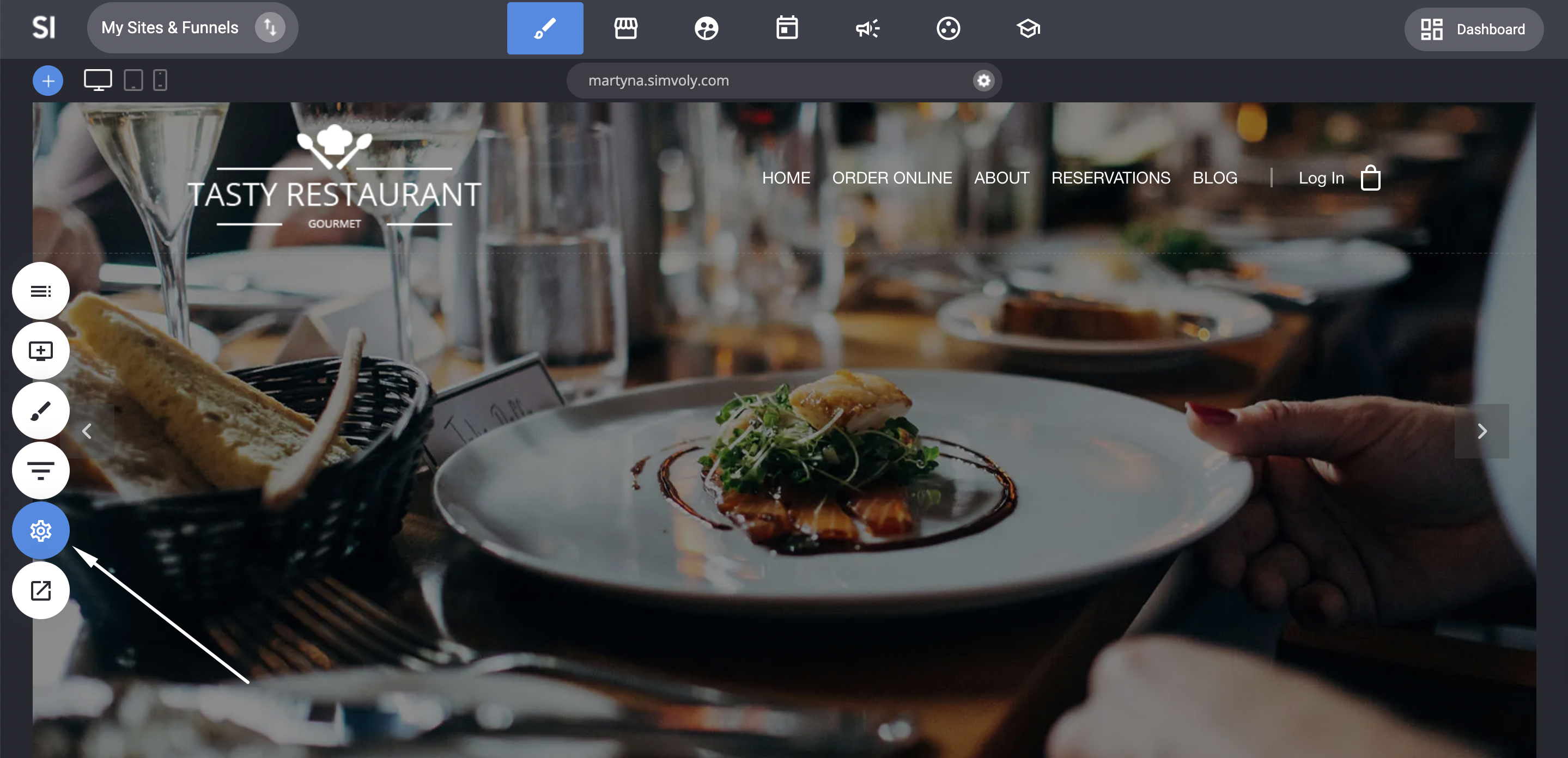
Task: Open the shopping bag cart icon
Action: [1370, 178]
